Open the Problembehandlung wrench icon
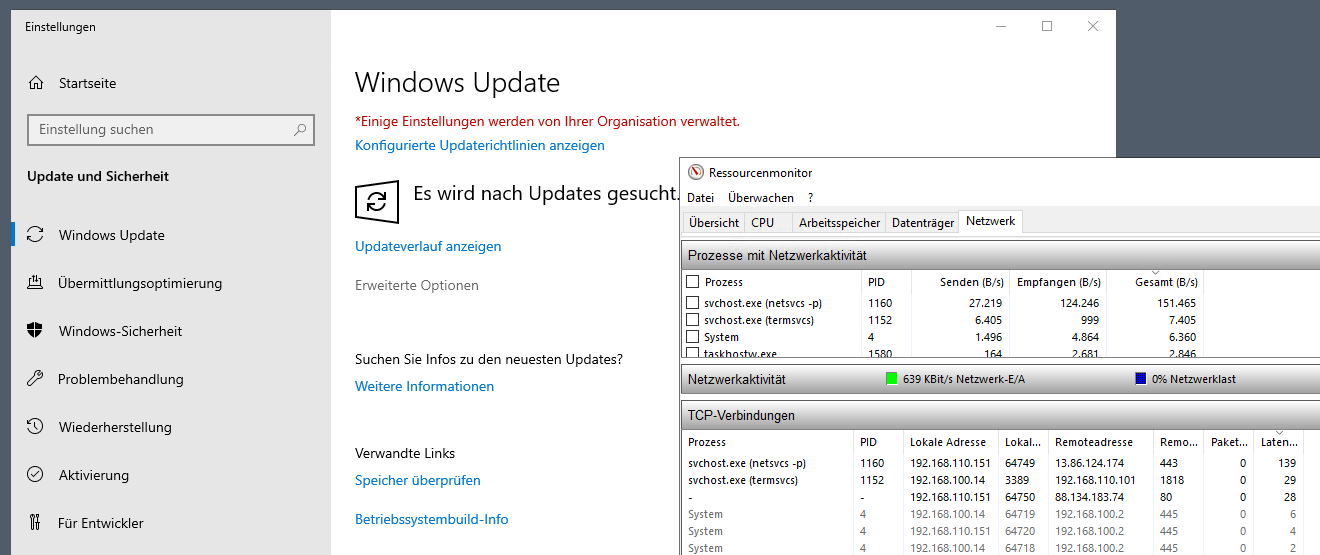This screenshot has width=1320, height=555. [x=35, y=379]
